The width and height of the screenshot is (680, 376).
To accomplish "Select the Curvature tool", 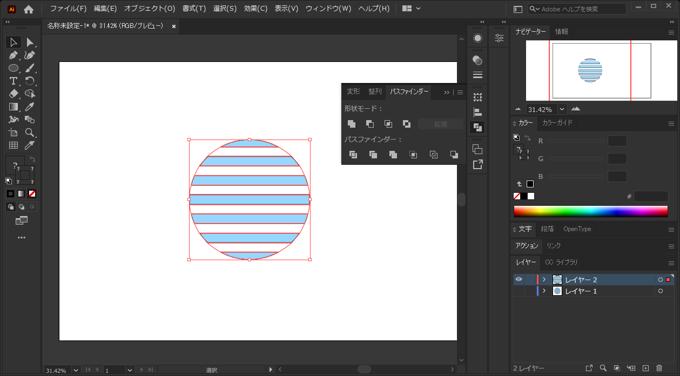I will pos(29,55).
